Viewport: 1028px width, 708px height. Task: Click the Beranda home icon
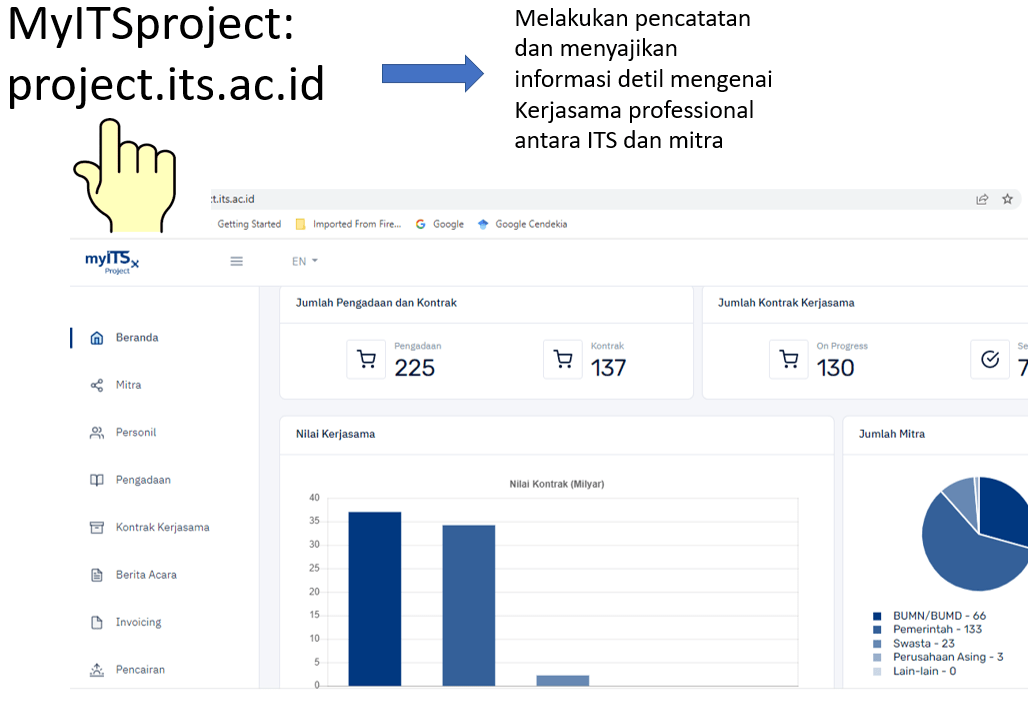pos(96,338)
